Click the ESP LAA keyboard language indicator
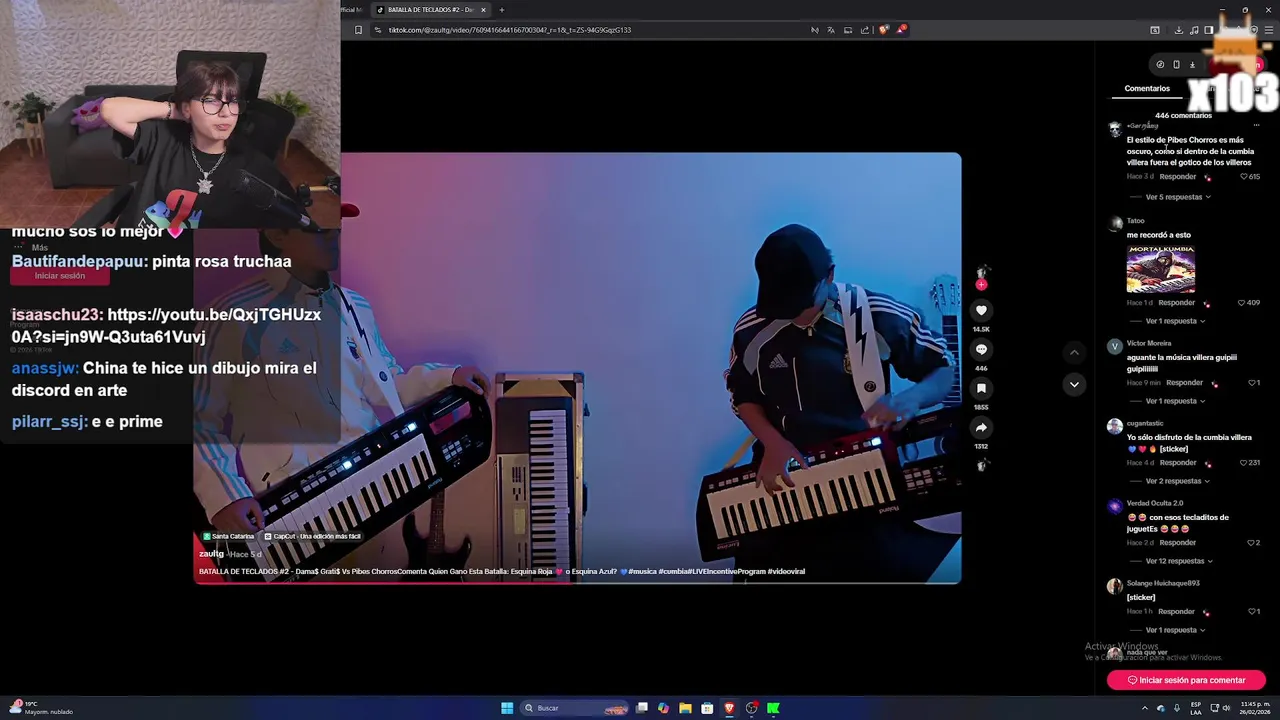Viewport: 1280px width, 720px height. [x=1196, y=708]
